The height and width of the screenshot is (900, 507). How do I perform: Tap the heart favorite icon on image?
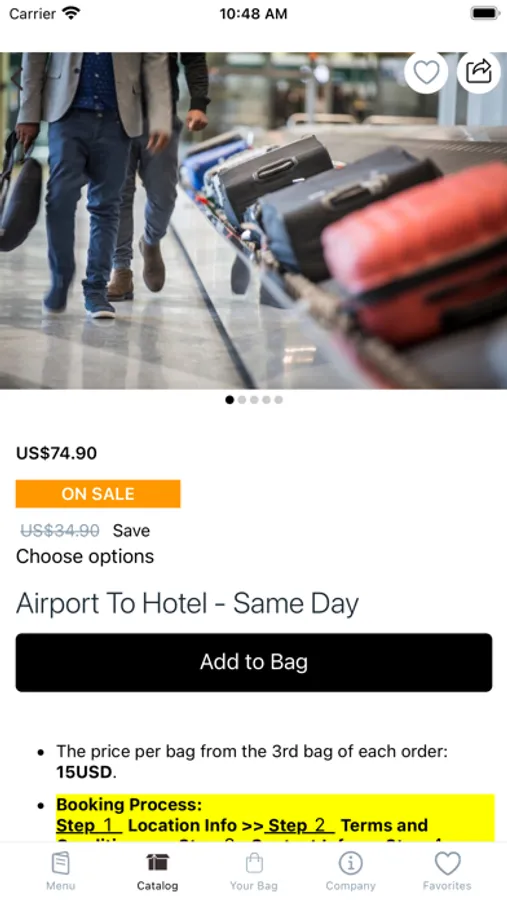426,72
